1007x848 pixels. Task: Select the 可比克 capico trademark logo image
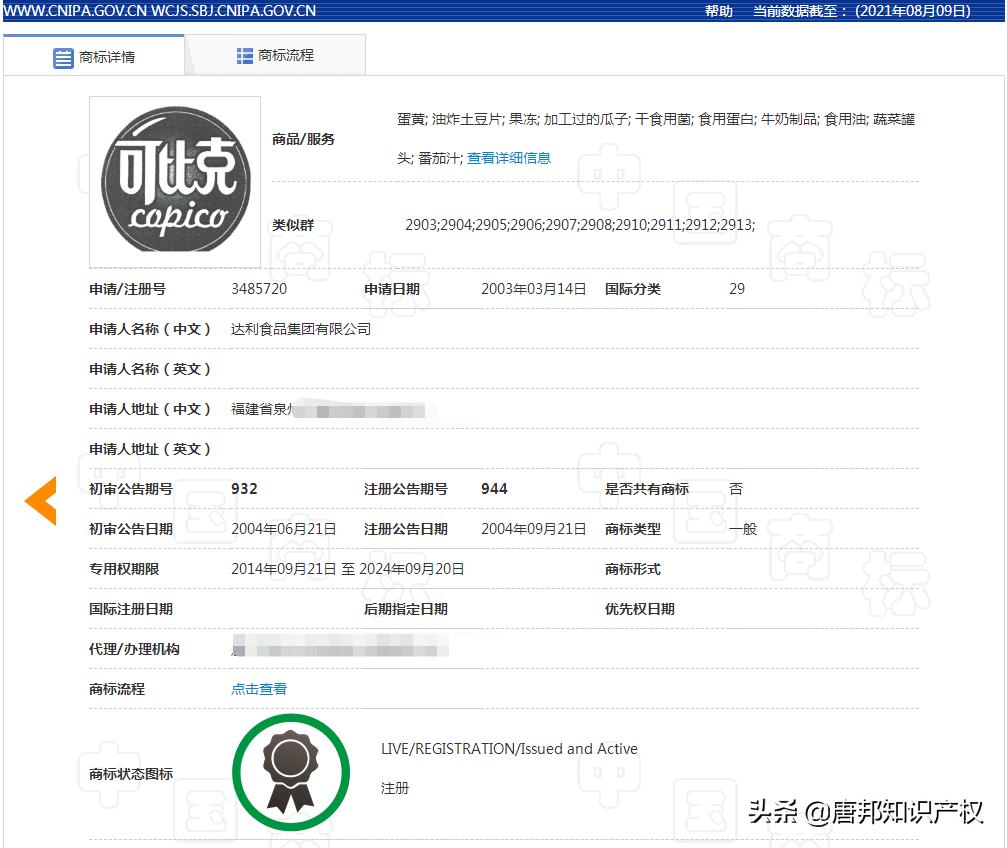tap(174, 181)
